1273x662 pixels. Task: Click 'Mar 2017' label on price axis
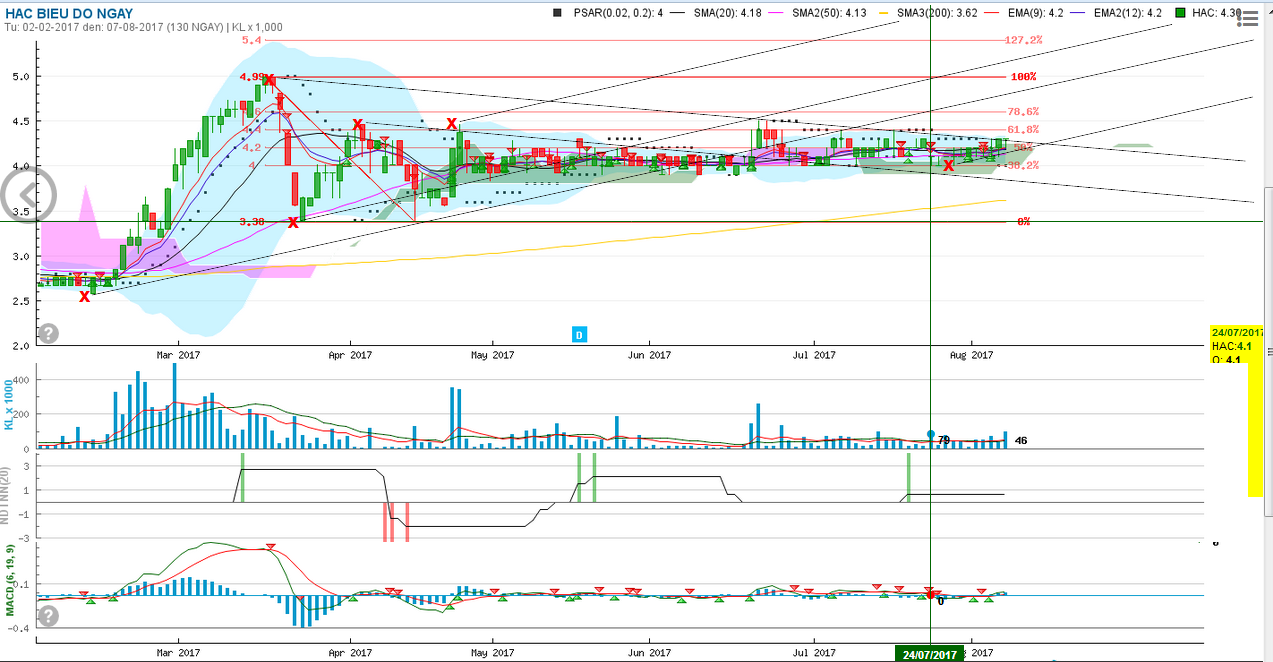pos(180,355)
